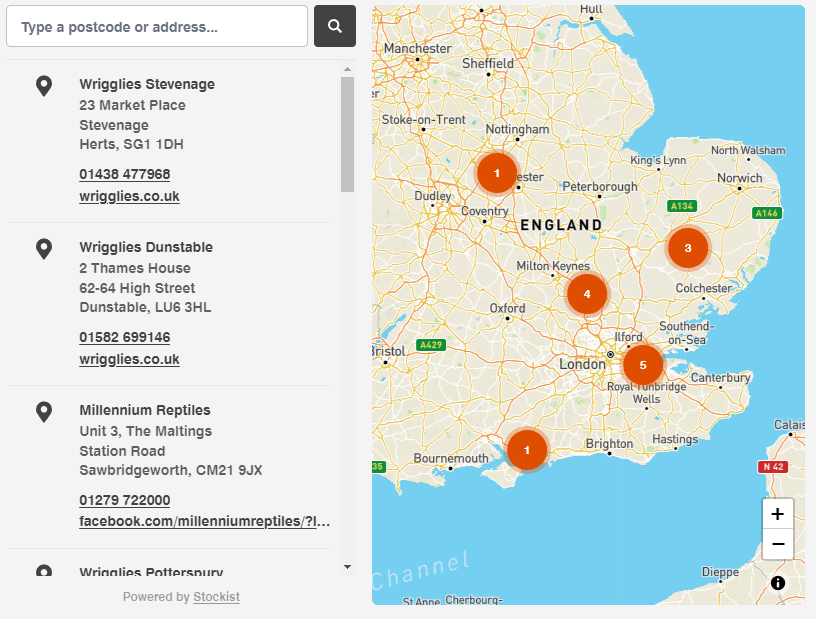The height and width of the screenshot is (619, 816).
Task: Click scroll up arrow of store list
Action: click(347, 69)
